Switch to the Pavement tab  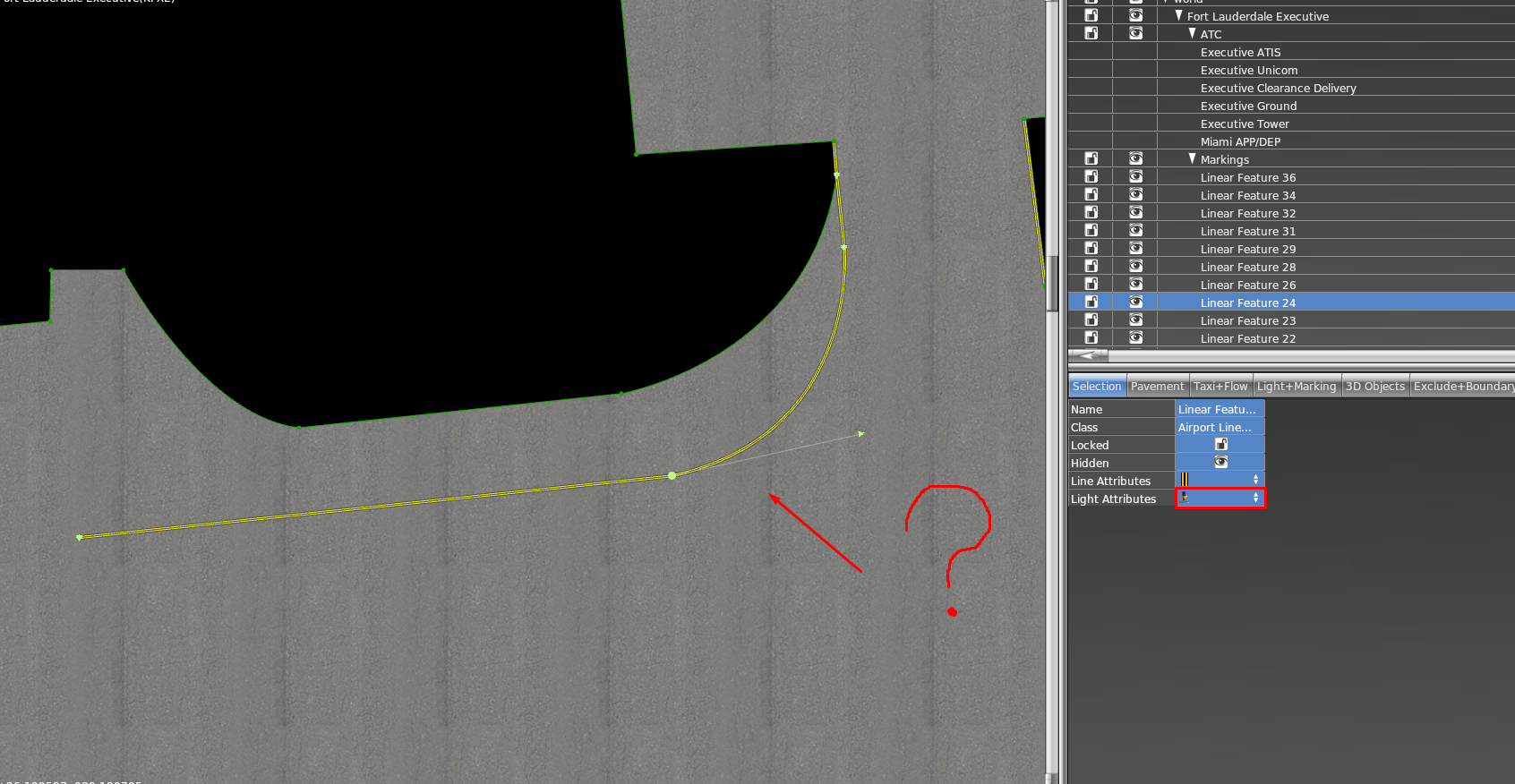click(x=1157, y=386)
